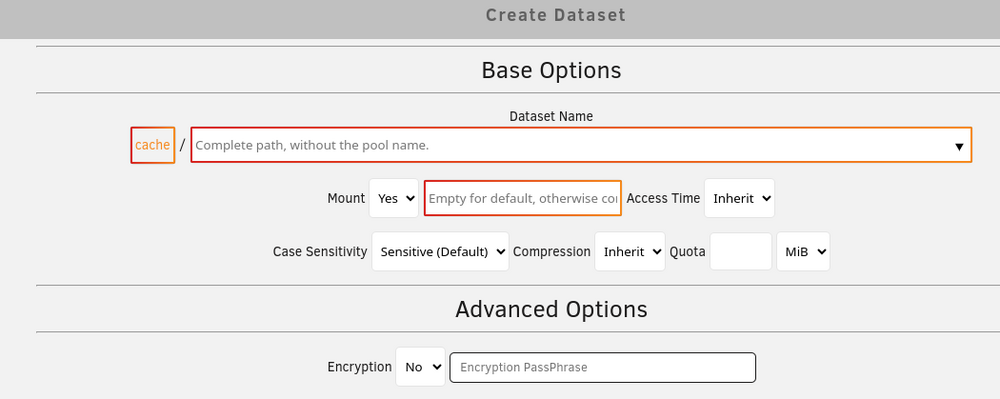Click the cache pool name box
The width and height of the screenshot is (1000, 399).
pyautogui.click(x=152, y=145)
